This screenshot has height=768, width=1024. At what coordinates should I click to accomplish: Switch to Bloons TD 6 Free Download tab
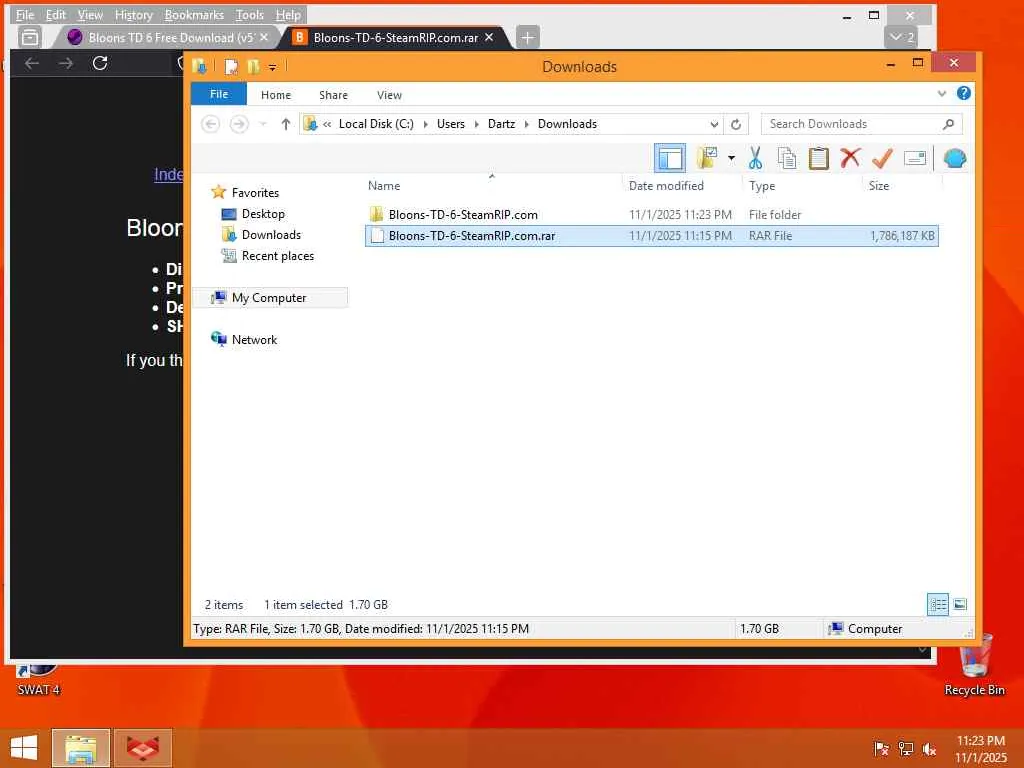(170, 38)
